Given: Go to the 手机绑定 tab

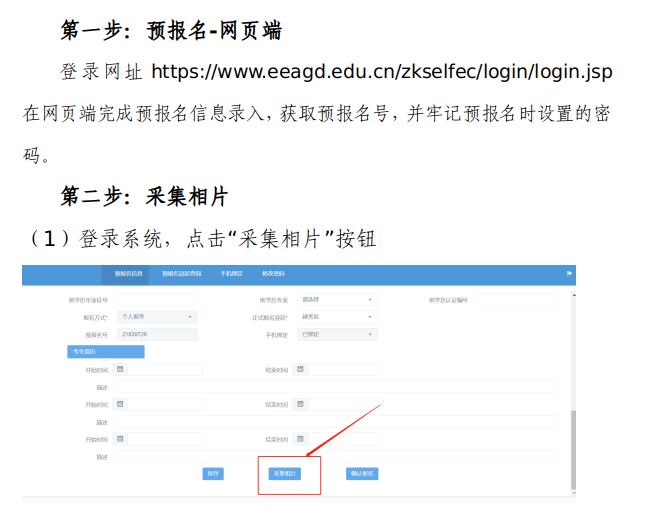Looking at the screenshot, I should pos(231,273).
